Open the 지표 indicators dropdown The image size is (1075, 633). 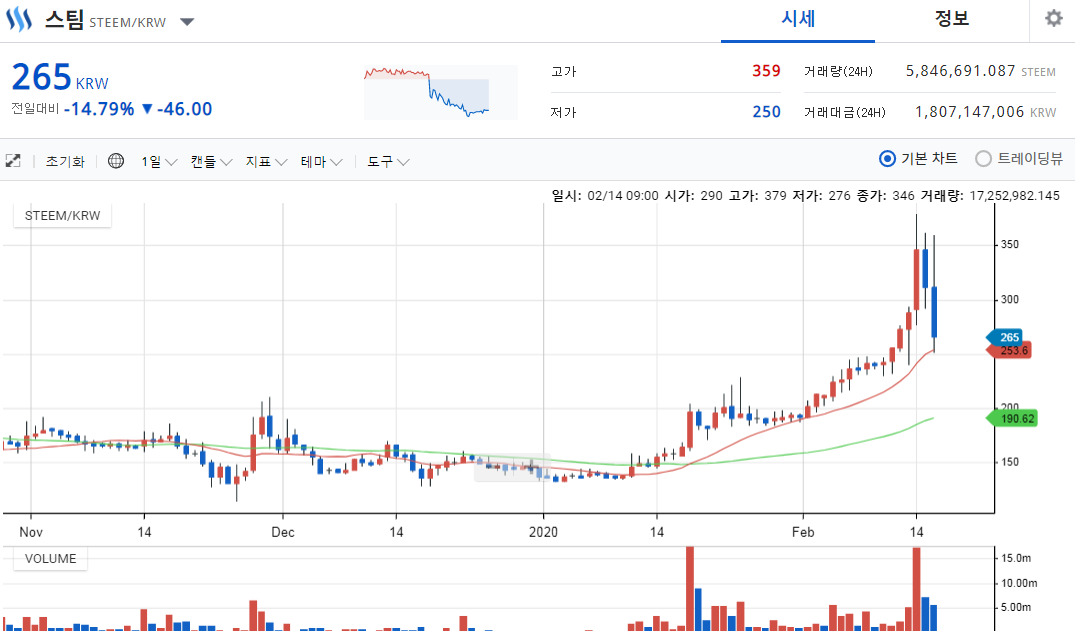pyautogui.click(x=266, y=162)
